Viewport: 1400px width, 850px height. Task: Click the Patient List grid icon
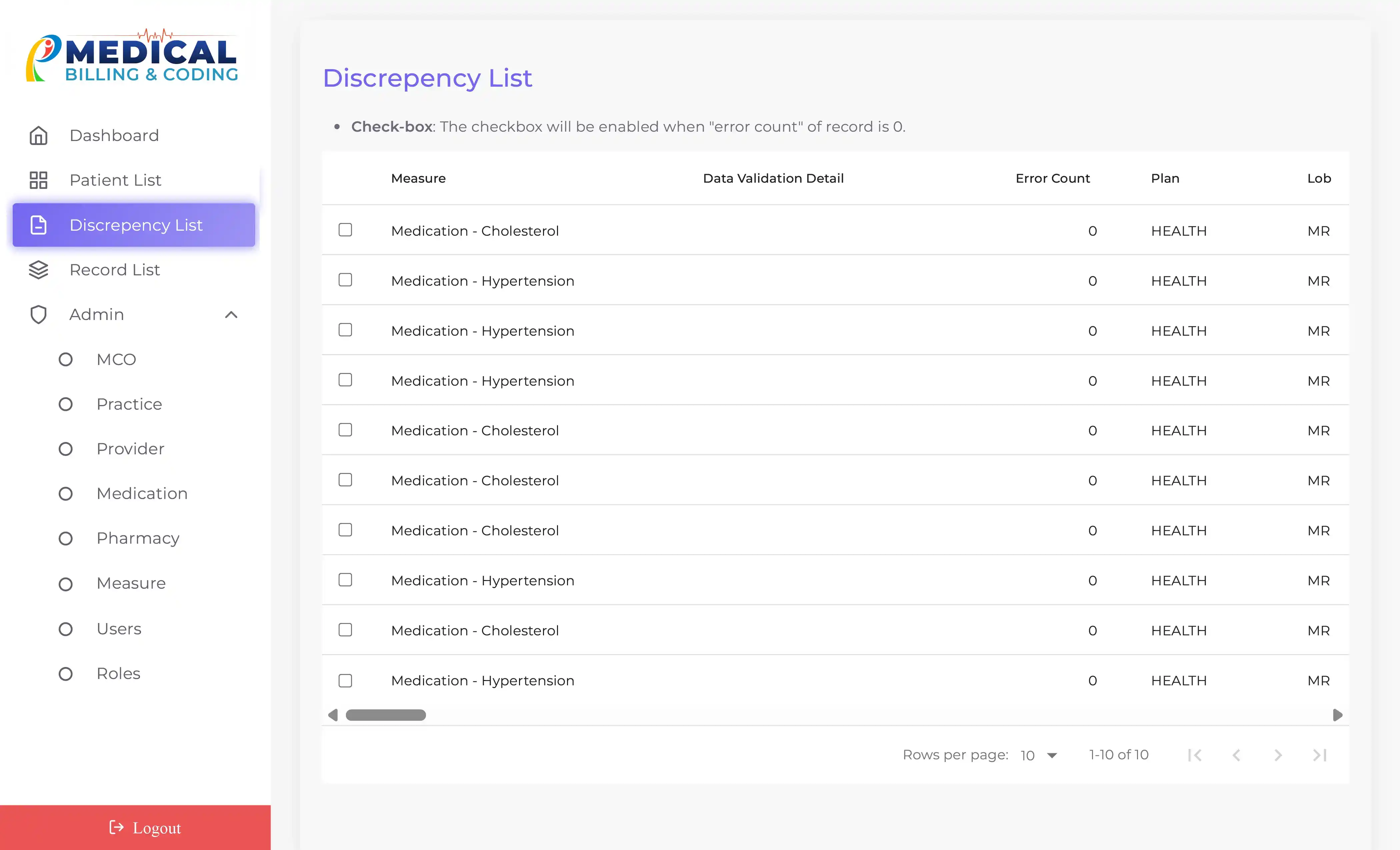(38, 180)
